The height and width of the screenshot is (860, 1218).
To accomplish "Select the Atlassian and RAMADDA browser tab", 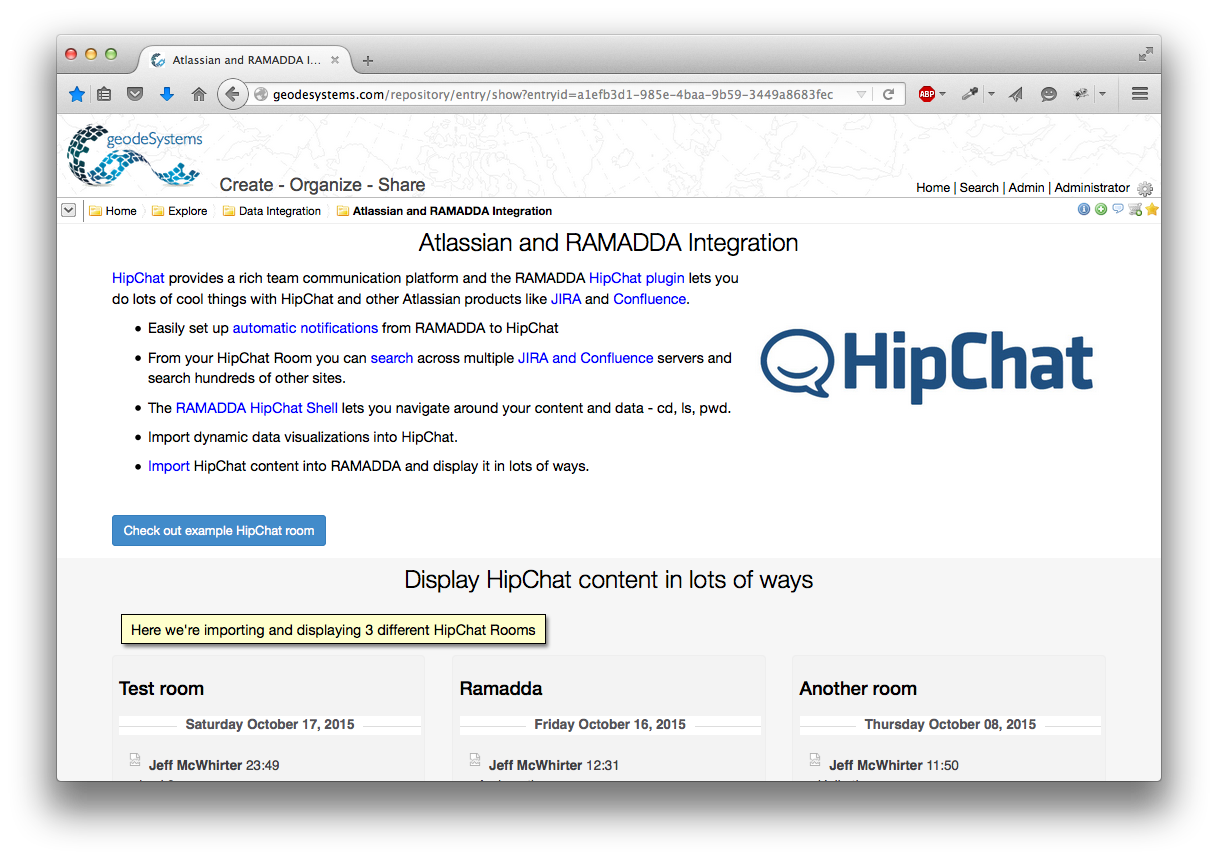I will coord(244,60).
